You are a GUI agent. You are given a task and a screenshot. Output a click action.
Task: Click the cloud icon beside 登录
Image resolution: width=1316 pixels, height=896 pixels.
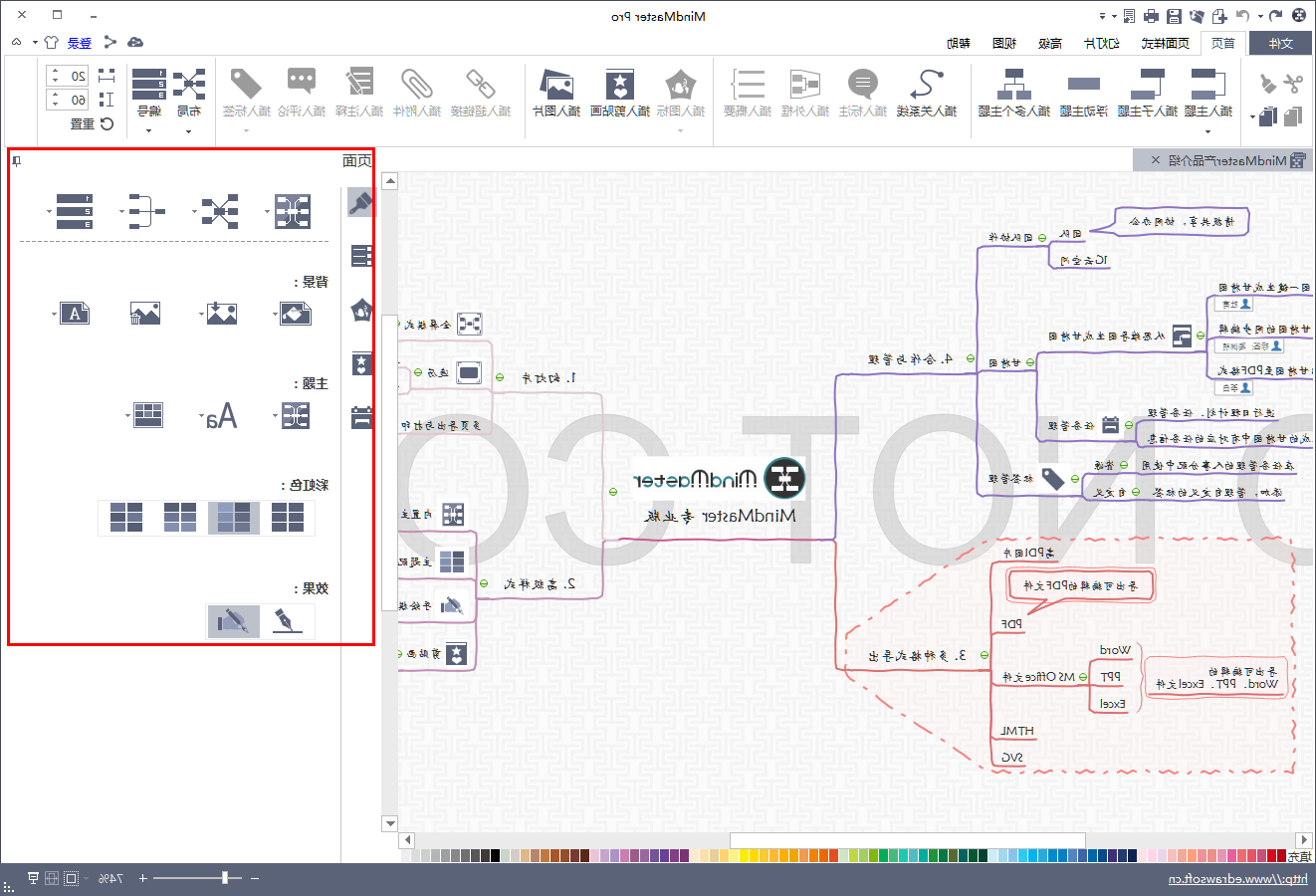point(135,42)
